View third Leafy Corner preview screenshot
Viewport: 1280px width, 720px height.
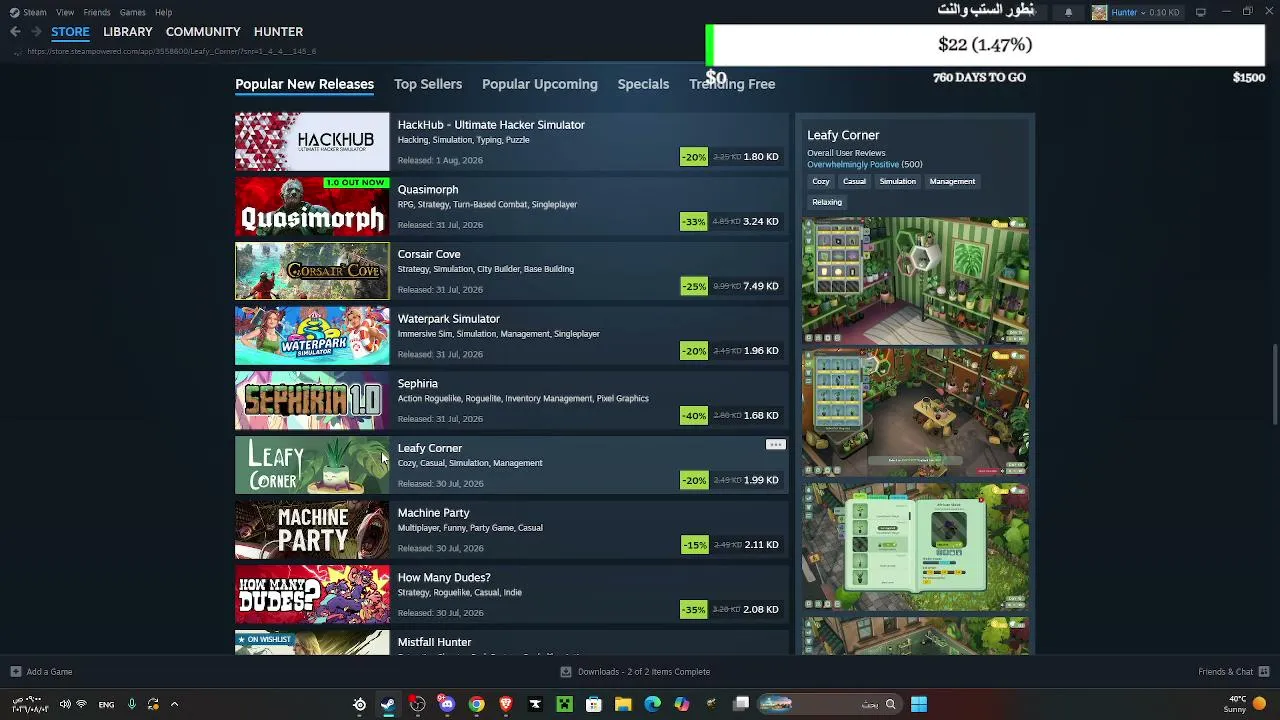point(916,547)
